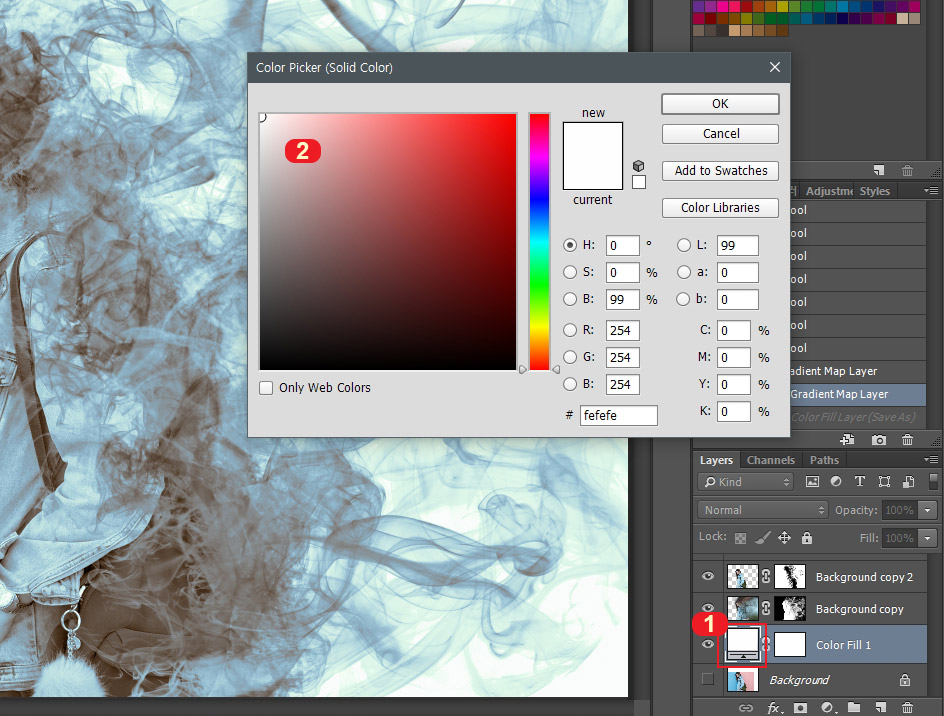Select the L lightness radio button

click(683, 245)
